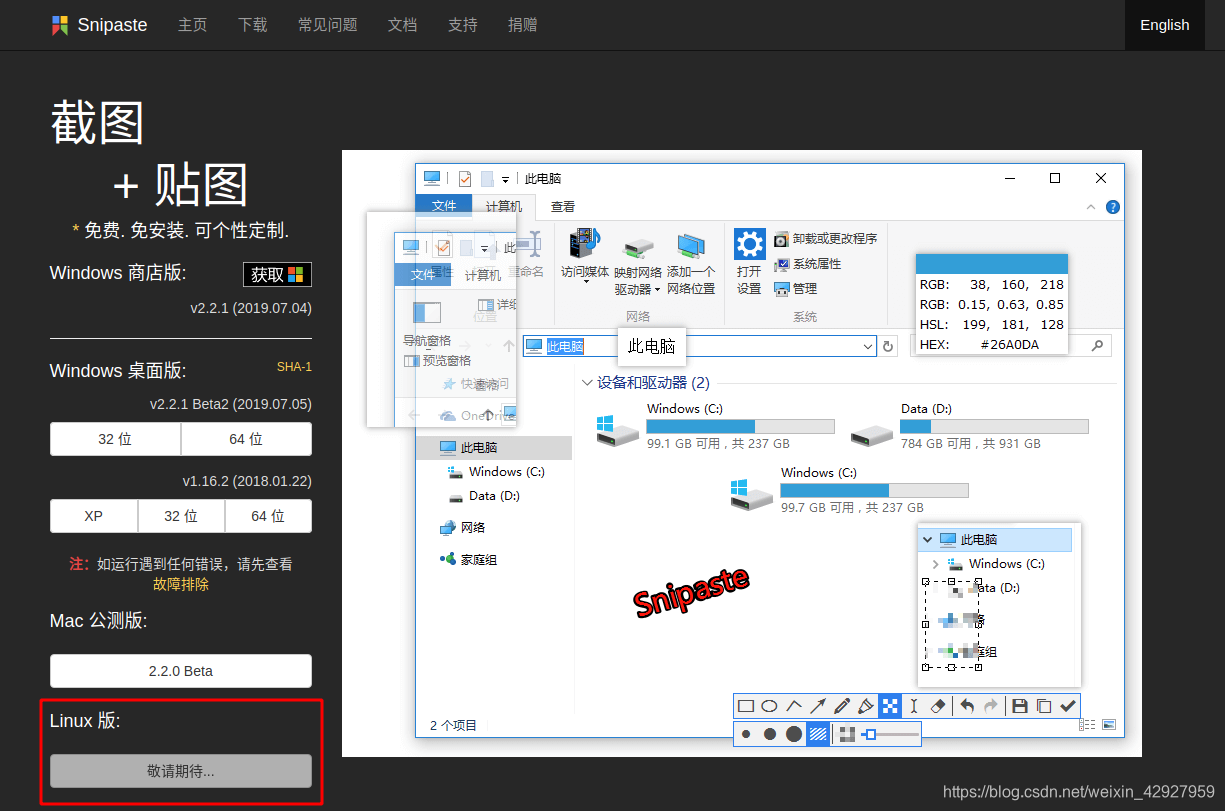Image resolution: width=1225 pixels, height=811 pixels.
Task: Open the 文档 navigation item
Action: 402,25
